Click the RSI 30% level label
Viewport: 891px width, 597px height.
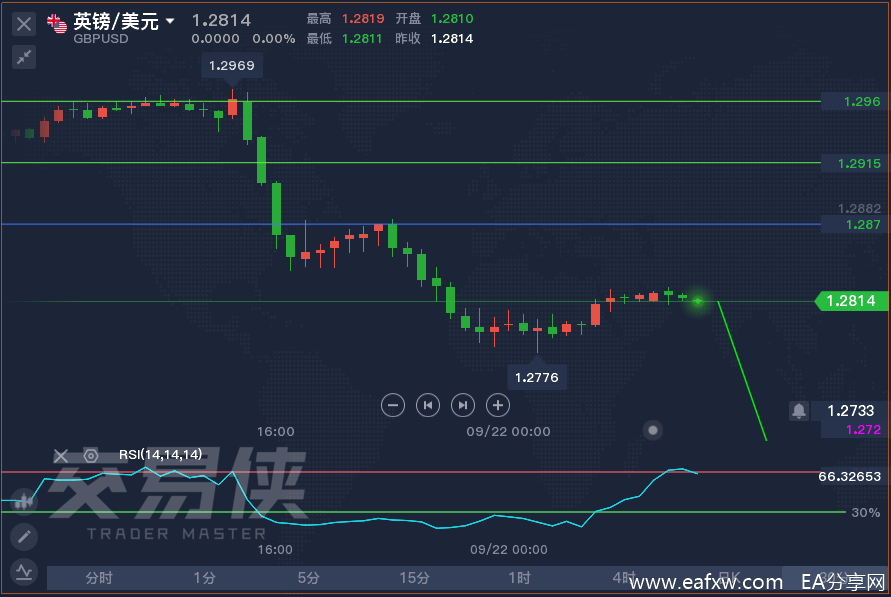click(x=865, y=512)
